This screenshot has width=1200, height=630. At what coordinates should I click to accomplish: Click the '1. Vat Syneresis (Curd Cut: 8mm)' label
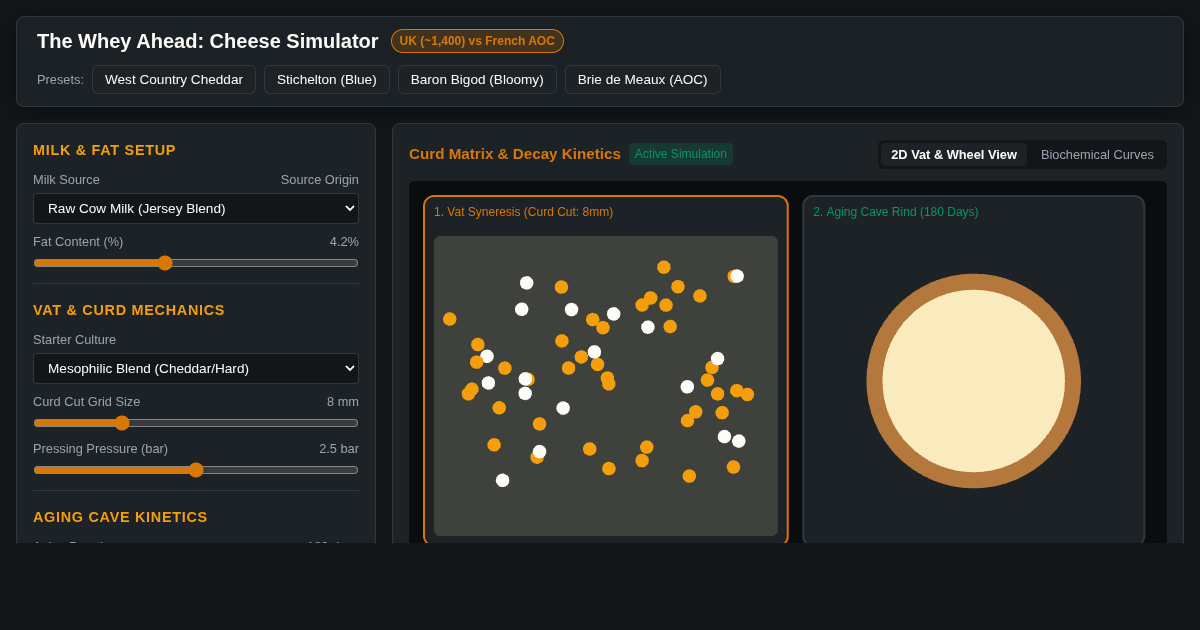pyautogui.click(x=524, y=212)
